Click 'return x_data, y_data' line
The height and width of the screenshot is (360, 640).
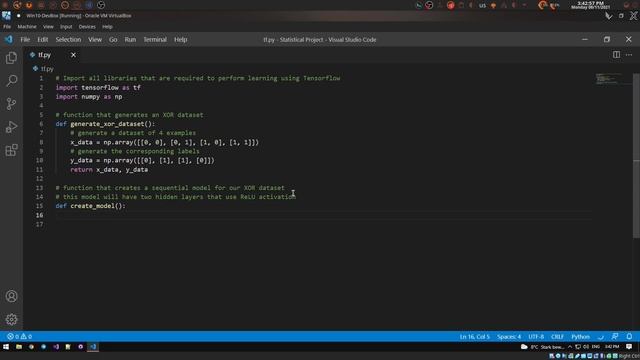109,170
